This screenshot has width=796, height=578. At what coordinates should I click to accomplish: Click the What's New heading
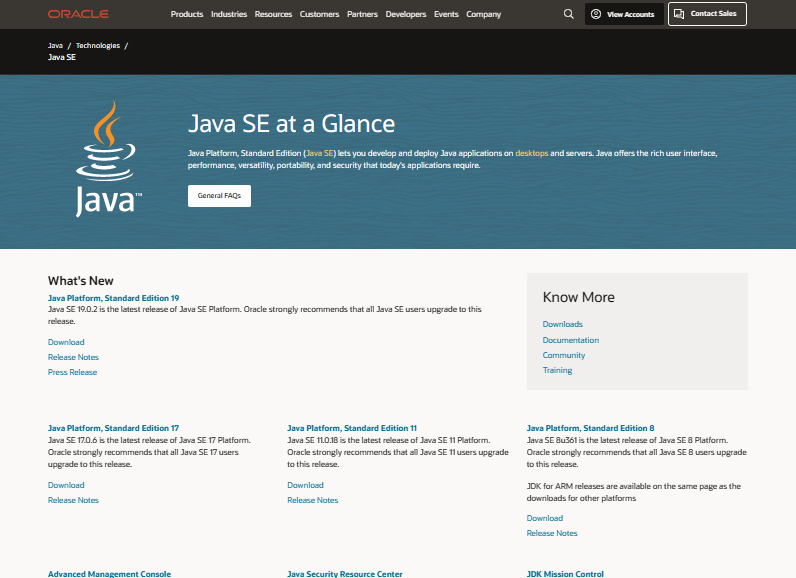[80, 281]
